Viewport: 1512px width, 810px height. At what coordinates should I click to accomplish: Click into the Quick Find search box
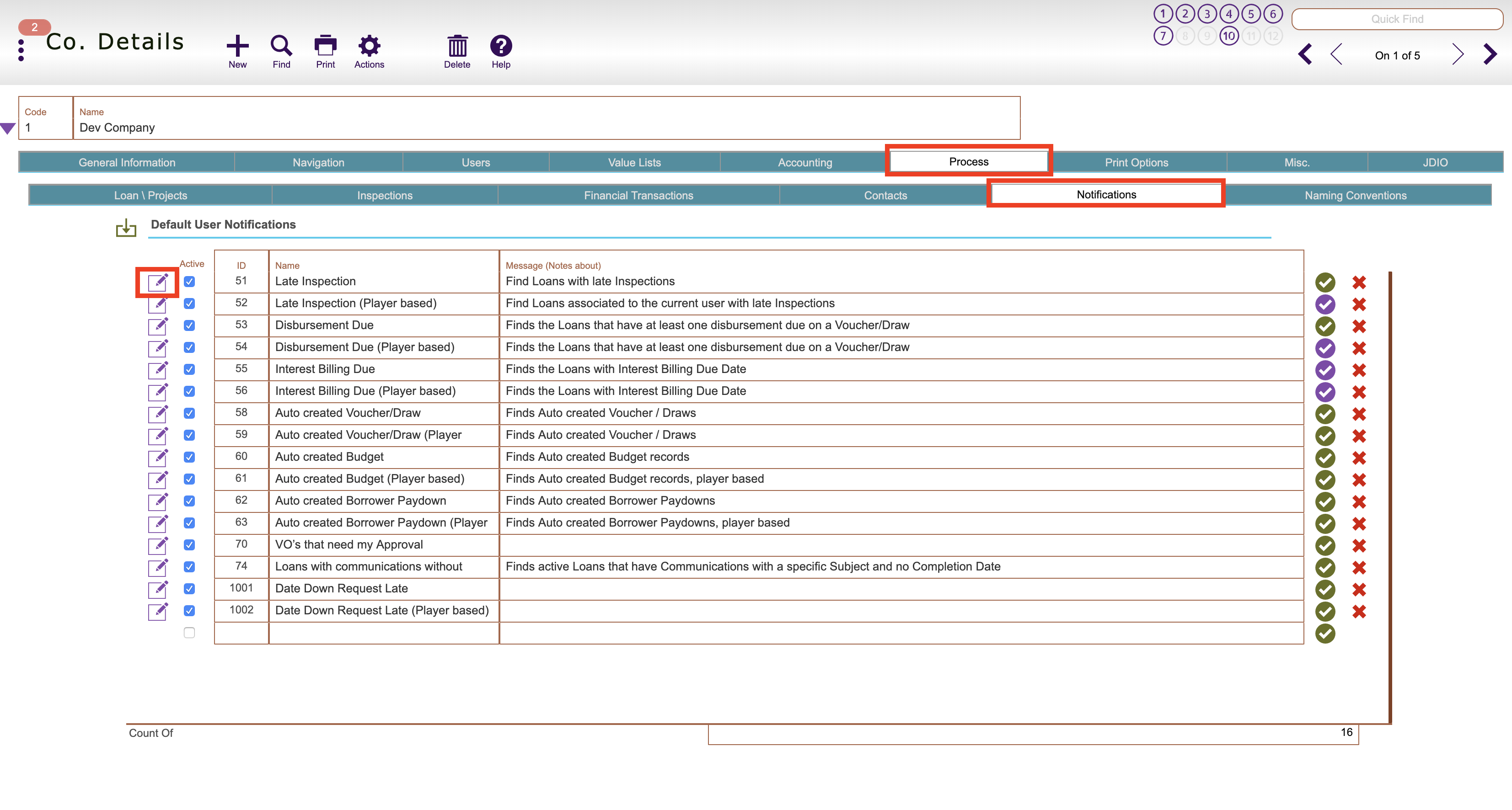[1397, 19]
